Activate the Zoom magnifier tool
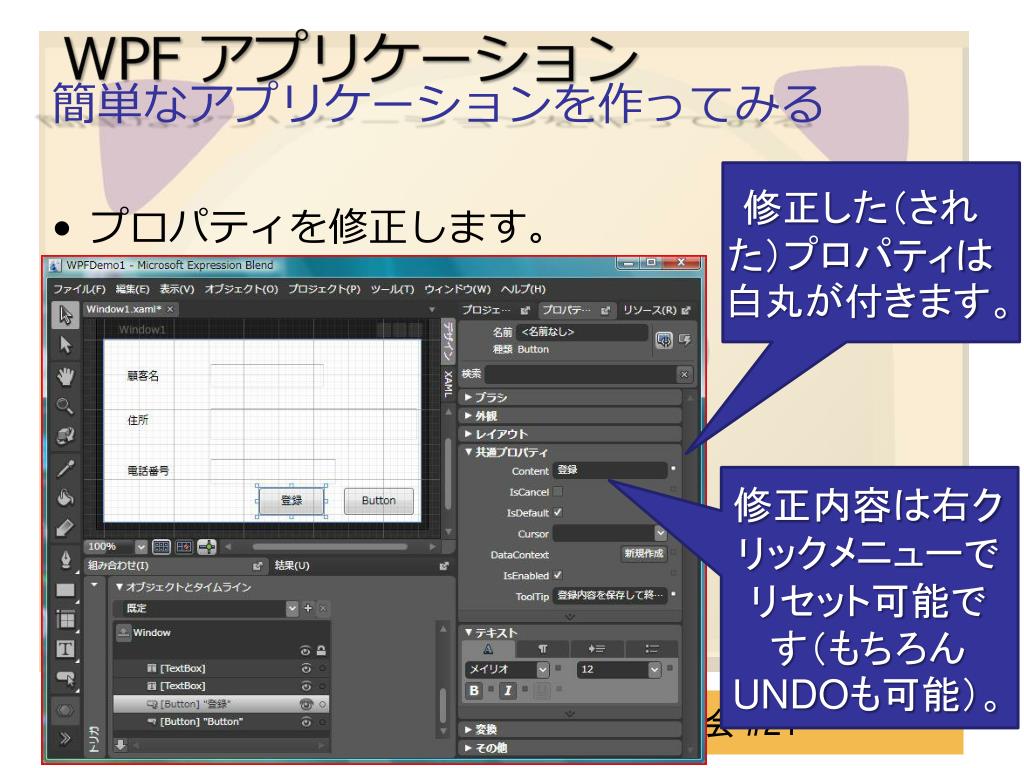1024x768 pixels. [x=65, y=406]
